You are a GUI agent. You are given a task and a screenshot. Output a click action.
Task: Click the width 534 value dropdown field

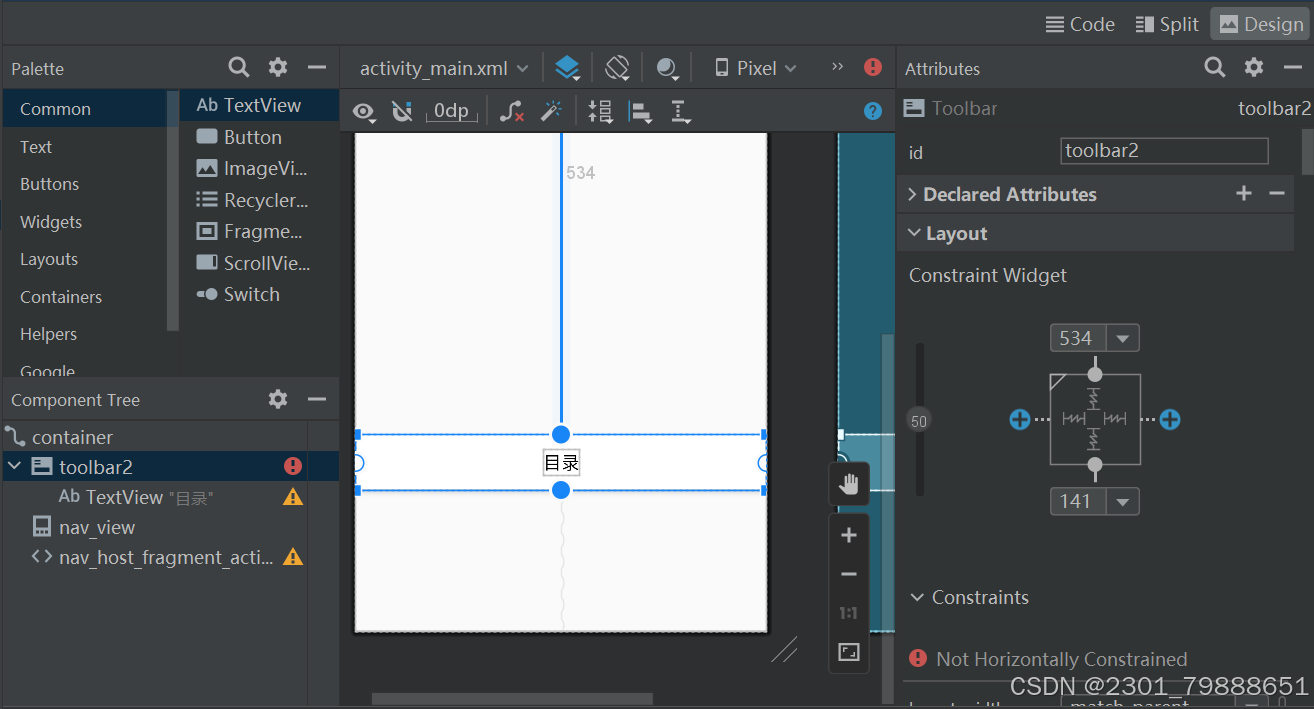[x=1094, y=338]
